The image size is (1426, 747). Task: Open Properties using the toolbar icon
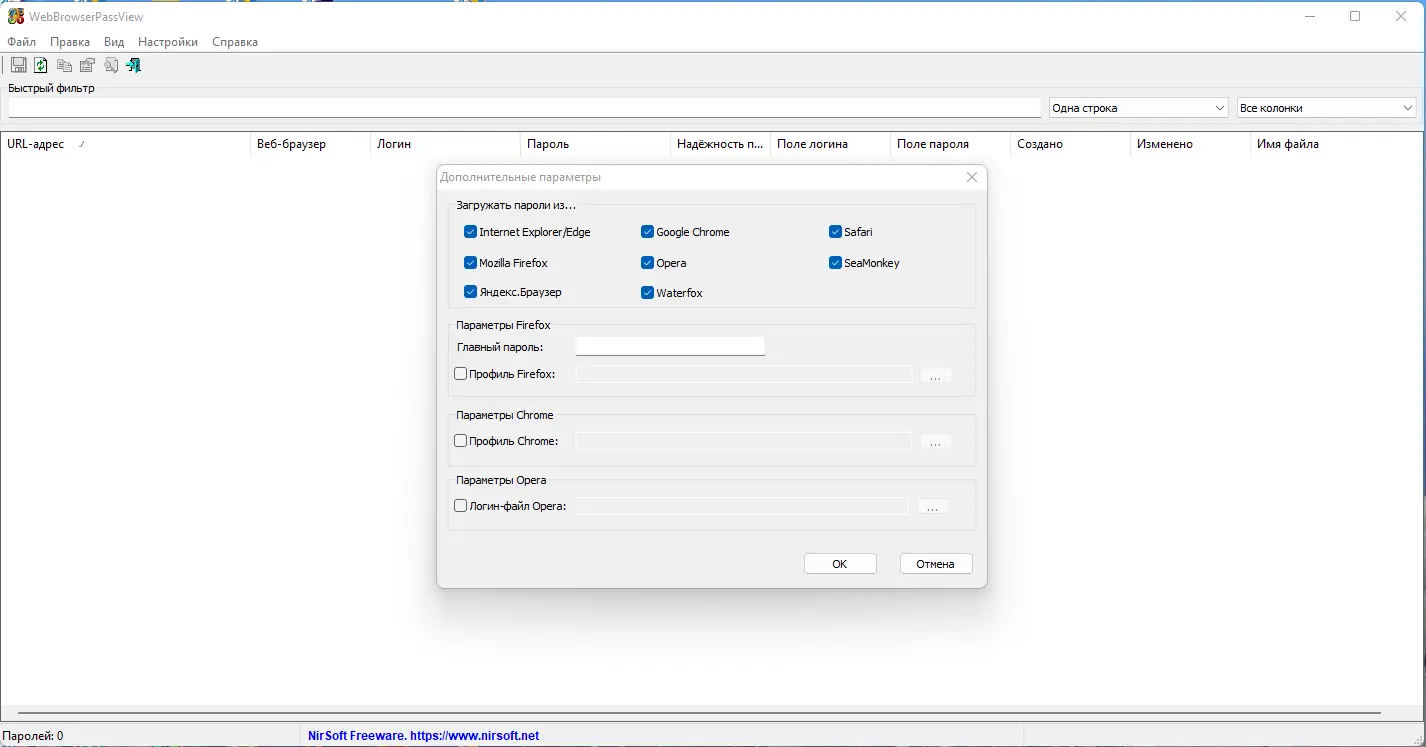pos(87,65)
